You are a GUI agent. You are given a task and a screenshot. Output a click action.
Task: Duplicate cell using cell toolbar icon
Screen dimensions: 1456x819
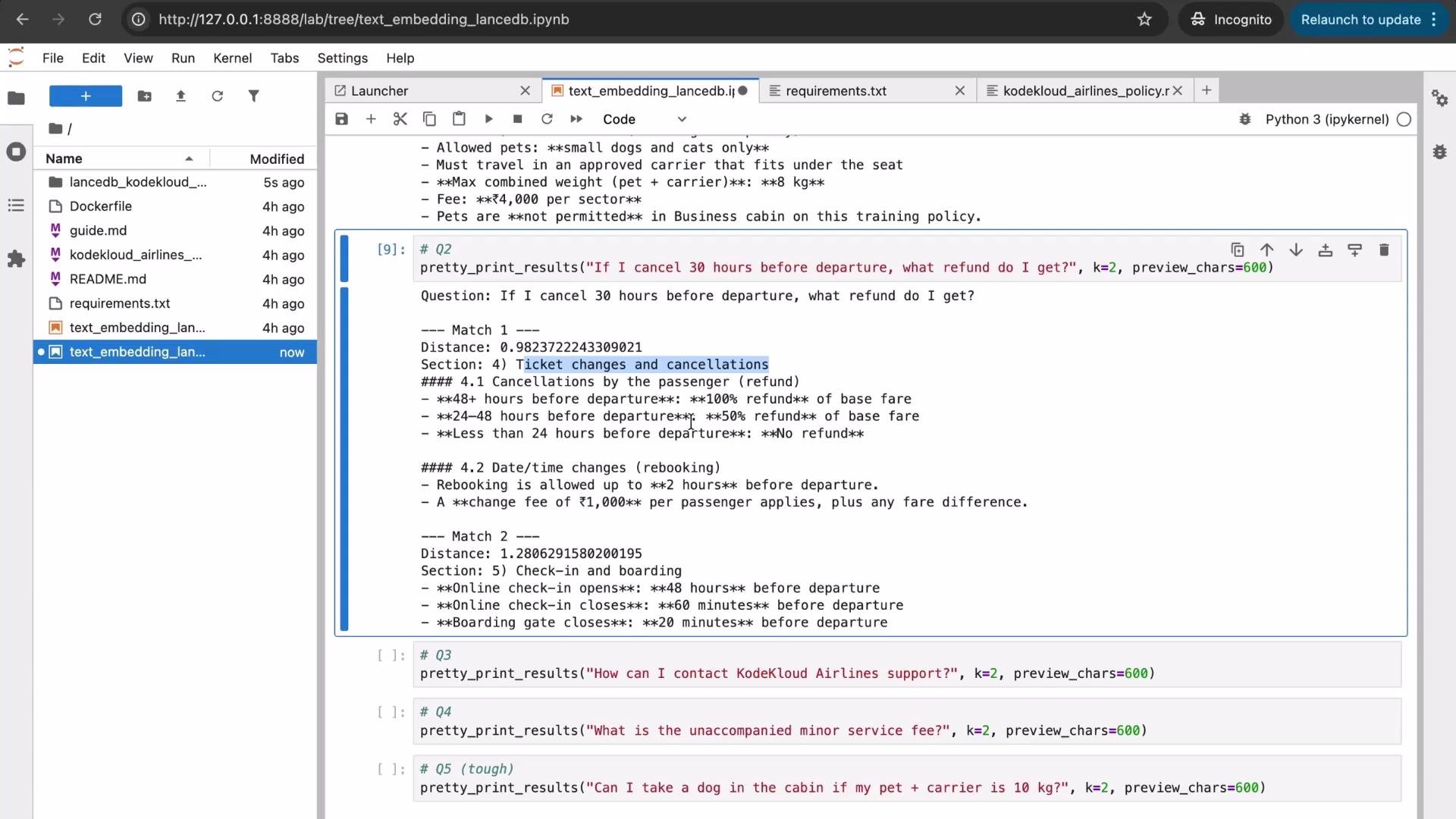tap(1238, 249)
